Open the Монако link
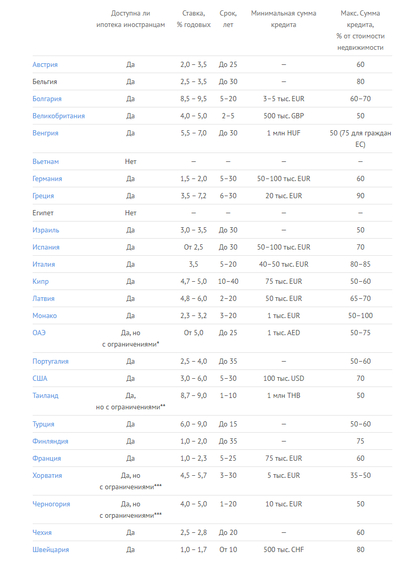Image resolution: width=400 pixels, height=565 pixels. click(x=45, y=316)
